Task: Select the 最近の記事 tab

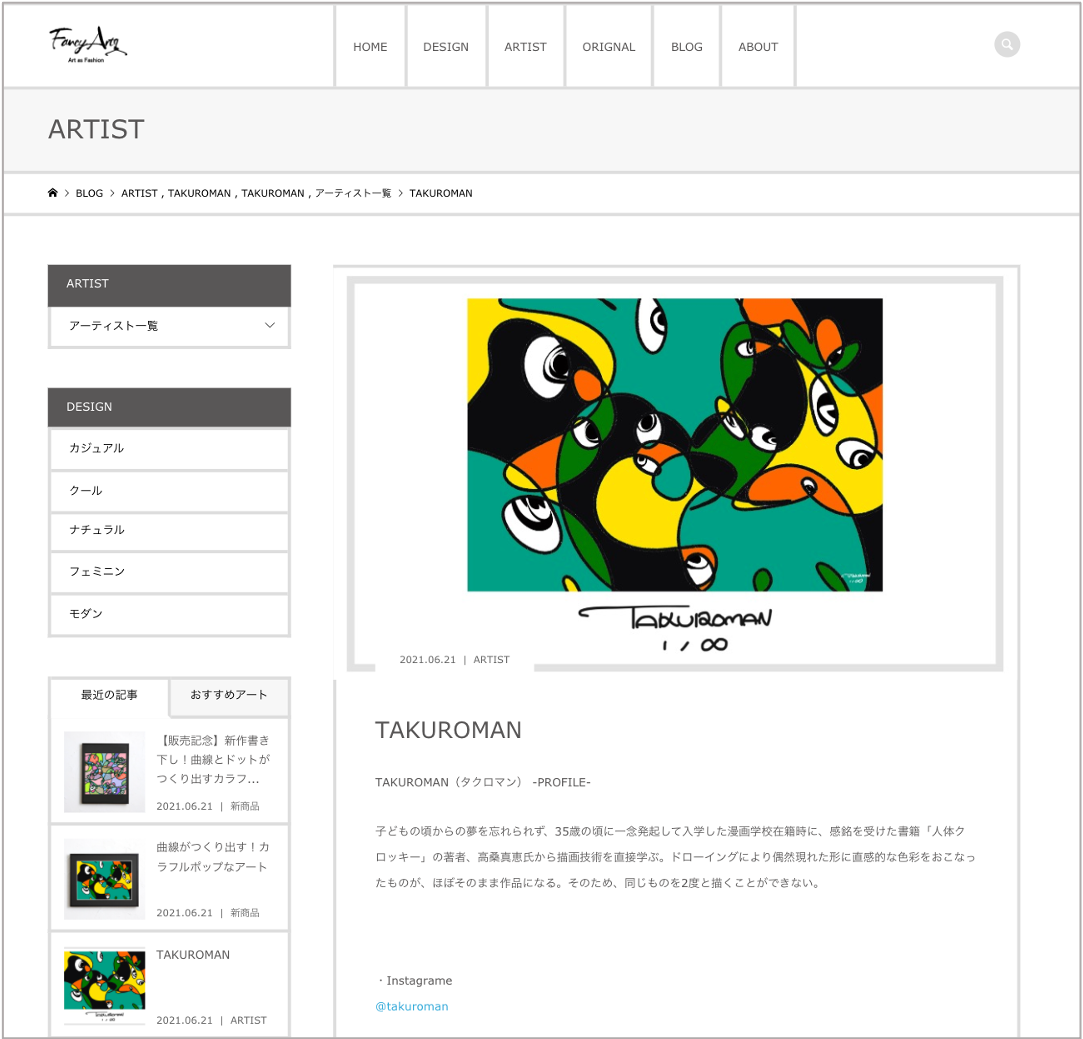Action: pyautogui.click(x=109, y=695)
